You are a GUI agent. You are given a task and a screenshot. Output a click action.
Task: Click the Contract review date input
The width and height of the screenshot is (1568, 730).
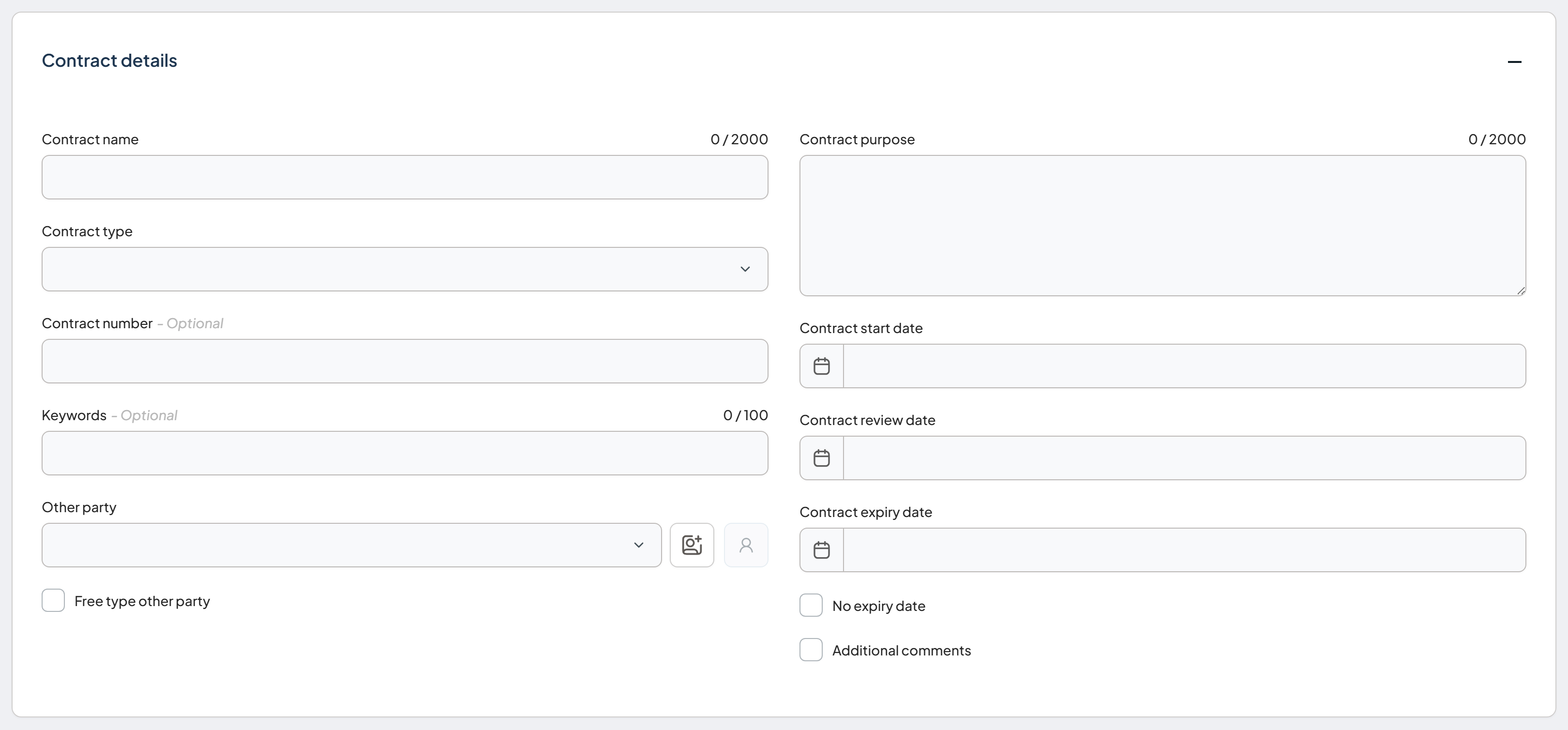[1185, 458]
